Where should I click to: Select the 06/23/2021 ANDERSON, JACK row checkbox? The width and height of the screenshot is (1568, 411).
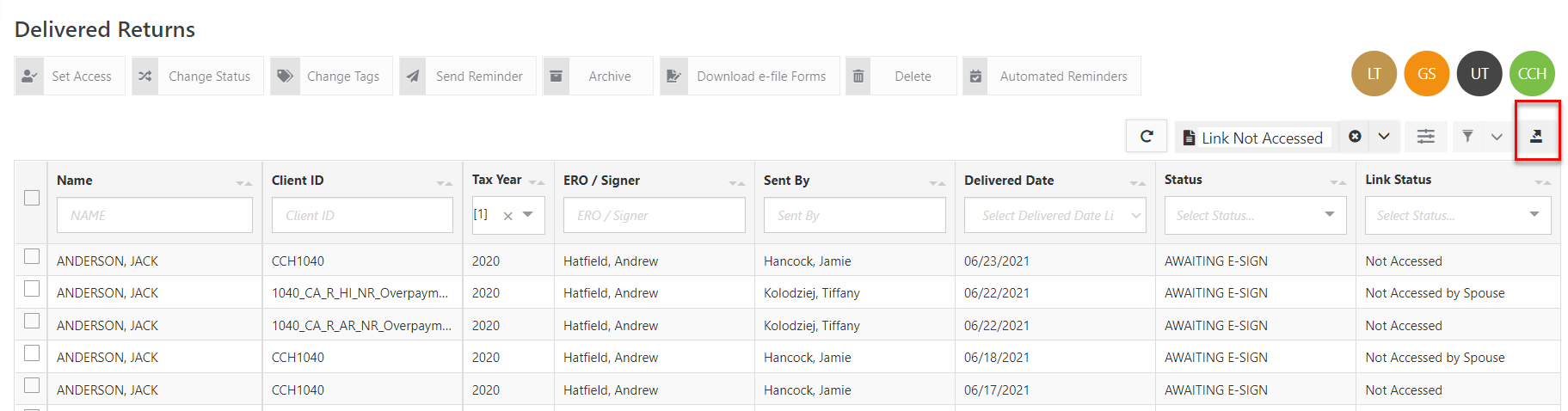coord(32,256)
